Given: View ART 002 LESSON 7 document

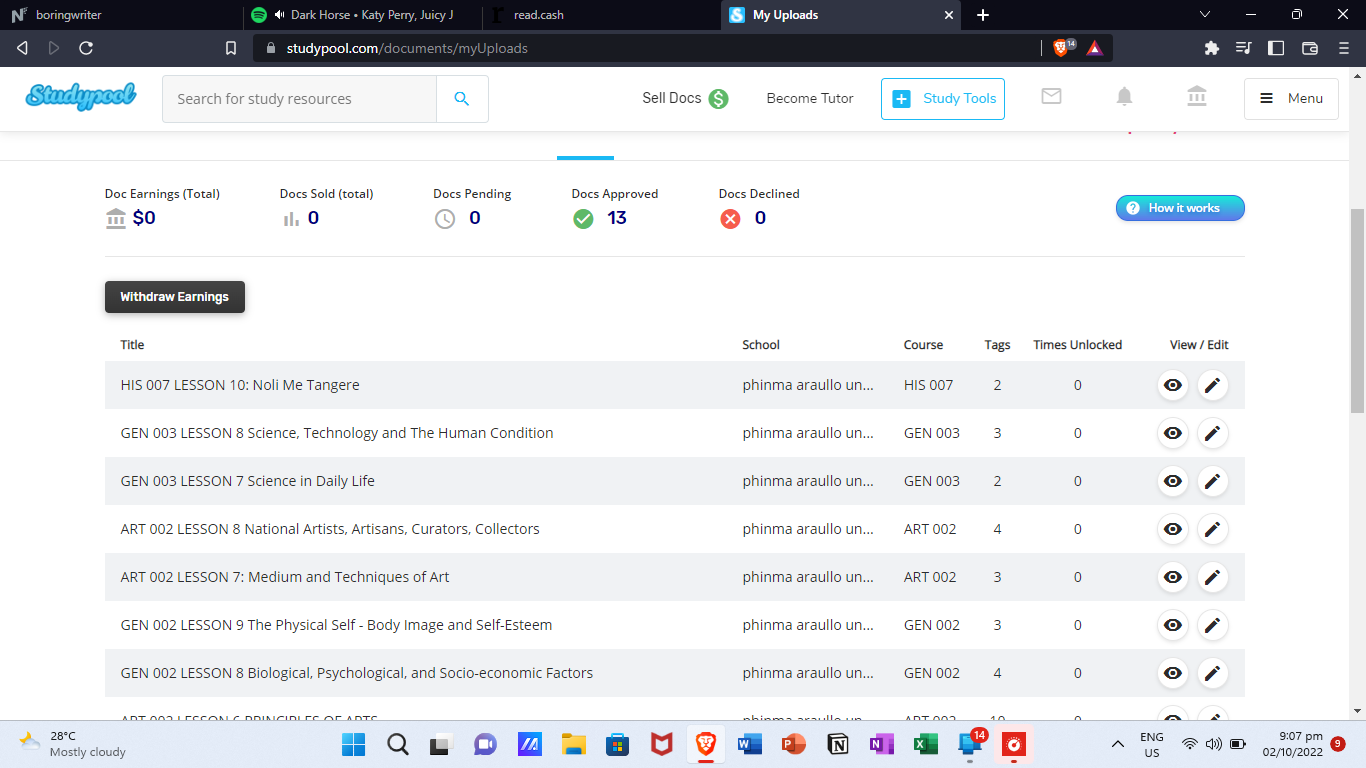Looking at the screenshot, I should click(1173, 577).
